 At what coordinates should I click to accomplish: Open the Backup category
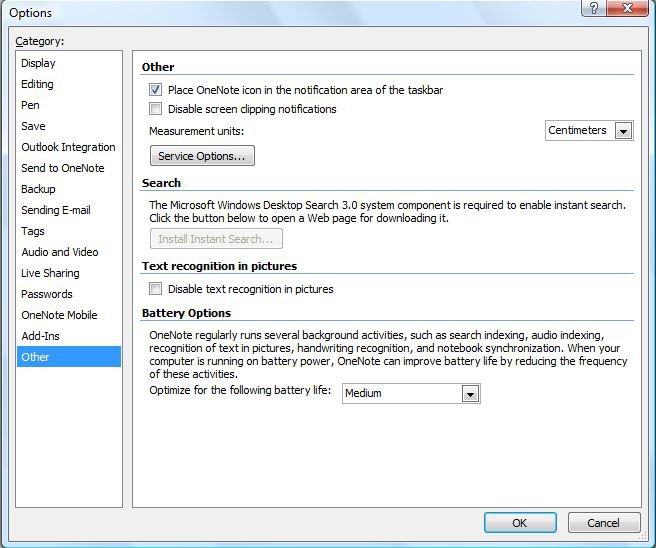click(x=69, y=189)
